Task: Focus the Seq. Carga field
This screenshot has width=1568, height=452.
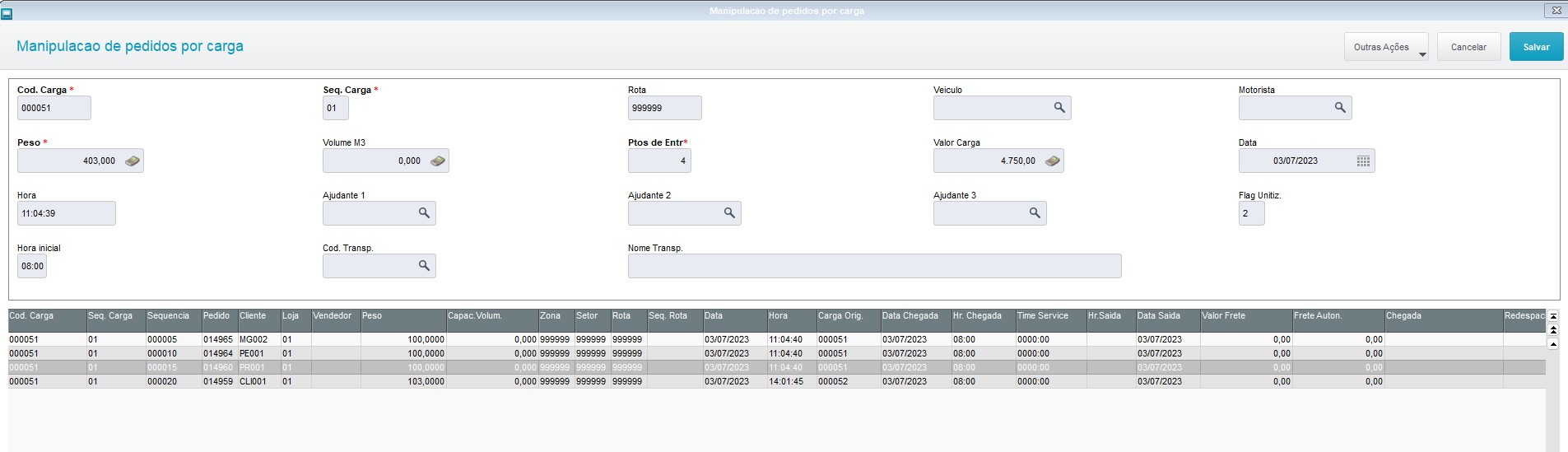Action: pos(336,108)
